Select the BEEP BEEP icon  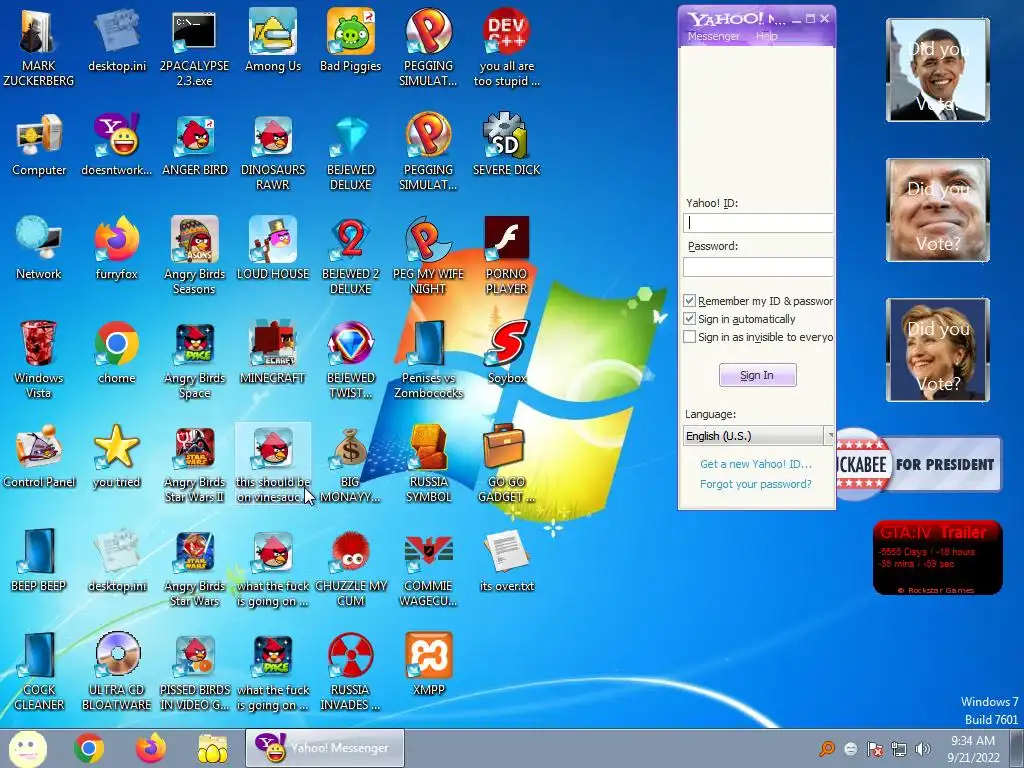[39, 560]
